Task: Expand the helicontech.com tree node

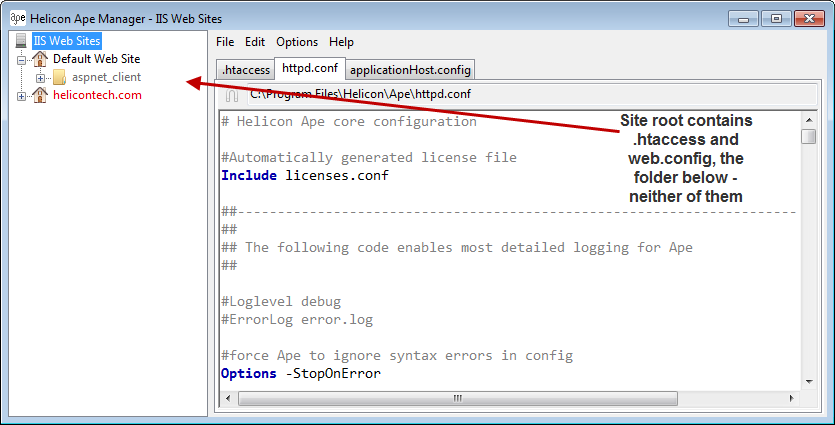Action: click(22, 96)
